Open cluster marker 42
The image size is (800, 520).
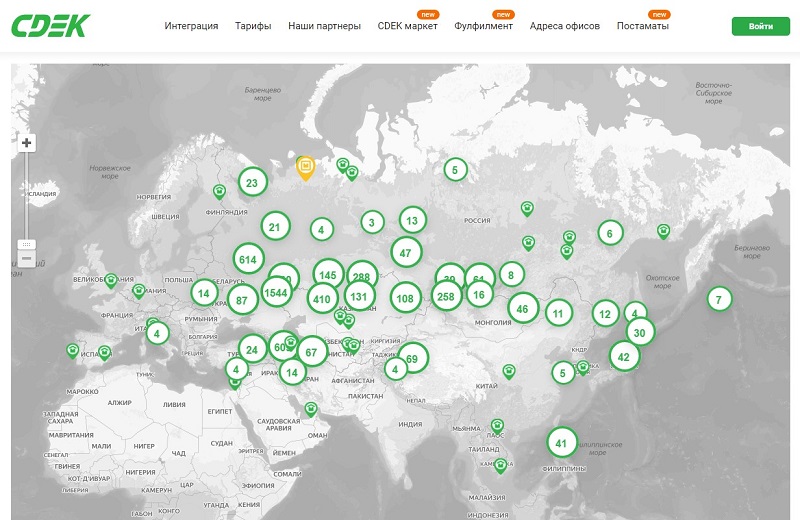624,357
